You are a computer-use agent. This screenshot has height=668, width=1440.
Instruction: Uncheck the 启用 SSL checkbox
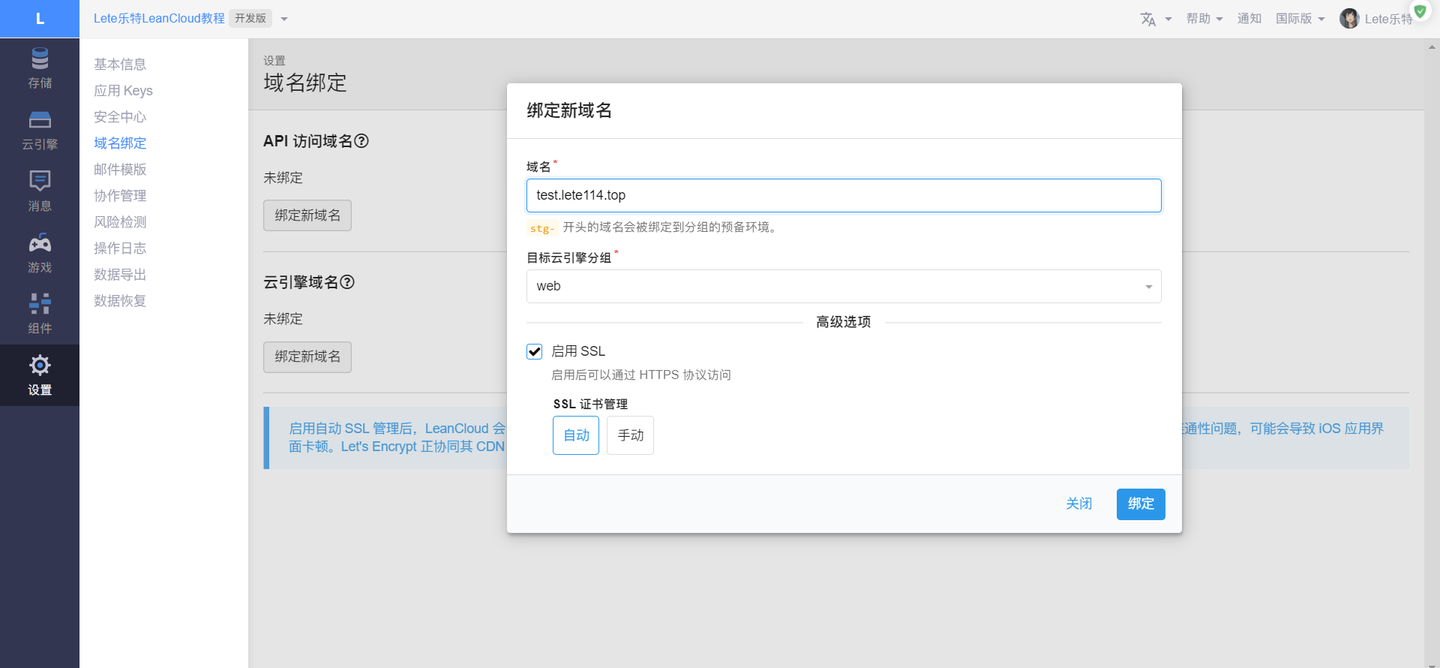pyautogui.click(x=534, y=351)
